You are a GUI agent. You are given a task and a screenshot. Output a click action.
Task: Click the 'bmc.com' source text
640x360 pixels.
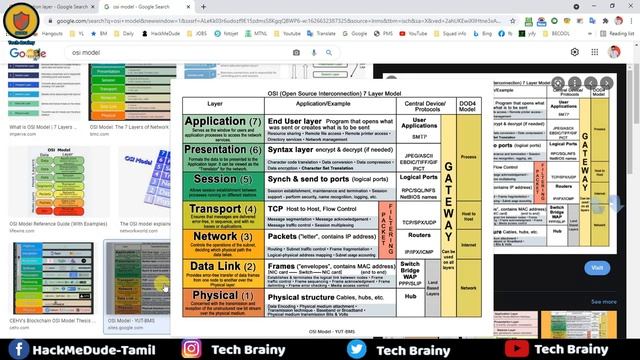click(99, 134)
